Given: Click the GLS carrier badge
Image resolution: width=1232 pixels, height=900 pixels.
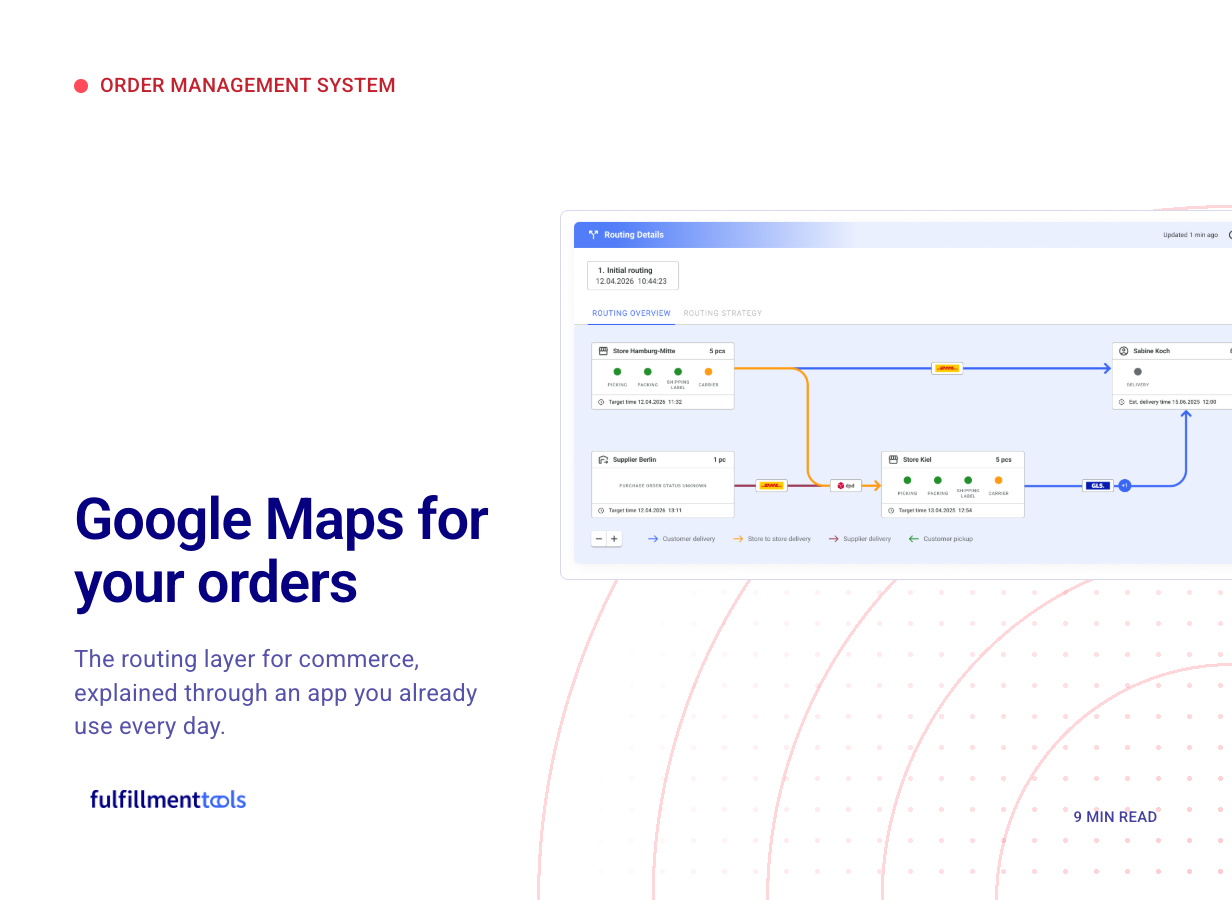Looking at the screenshot, I should pyautogui.click(x=1098, y=485).
